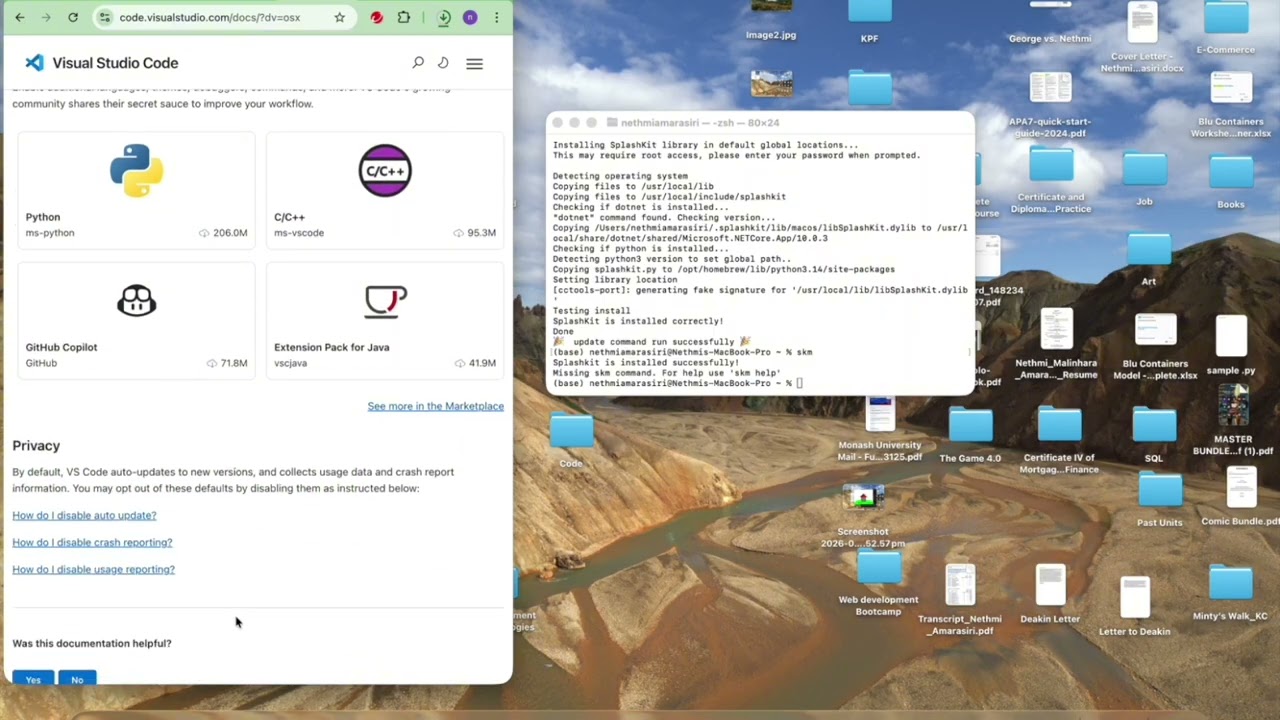
Task: Select Comic Bundle pdf file
Action: point(1241,497)
